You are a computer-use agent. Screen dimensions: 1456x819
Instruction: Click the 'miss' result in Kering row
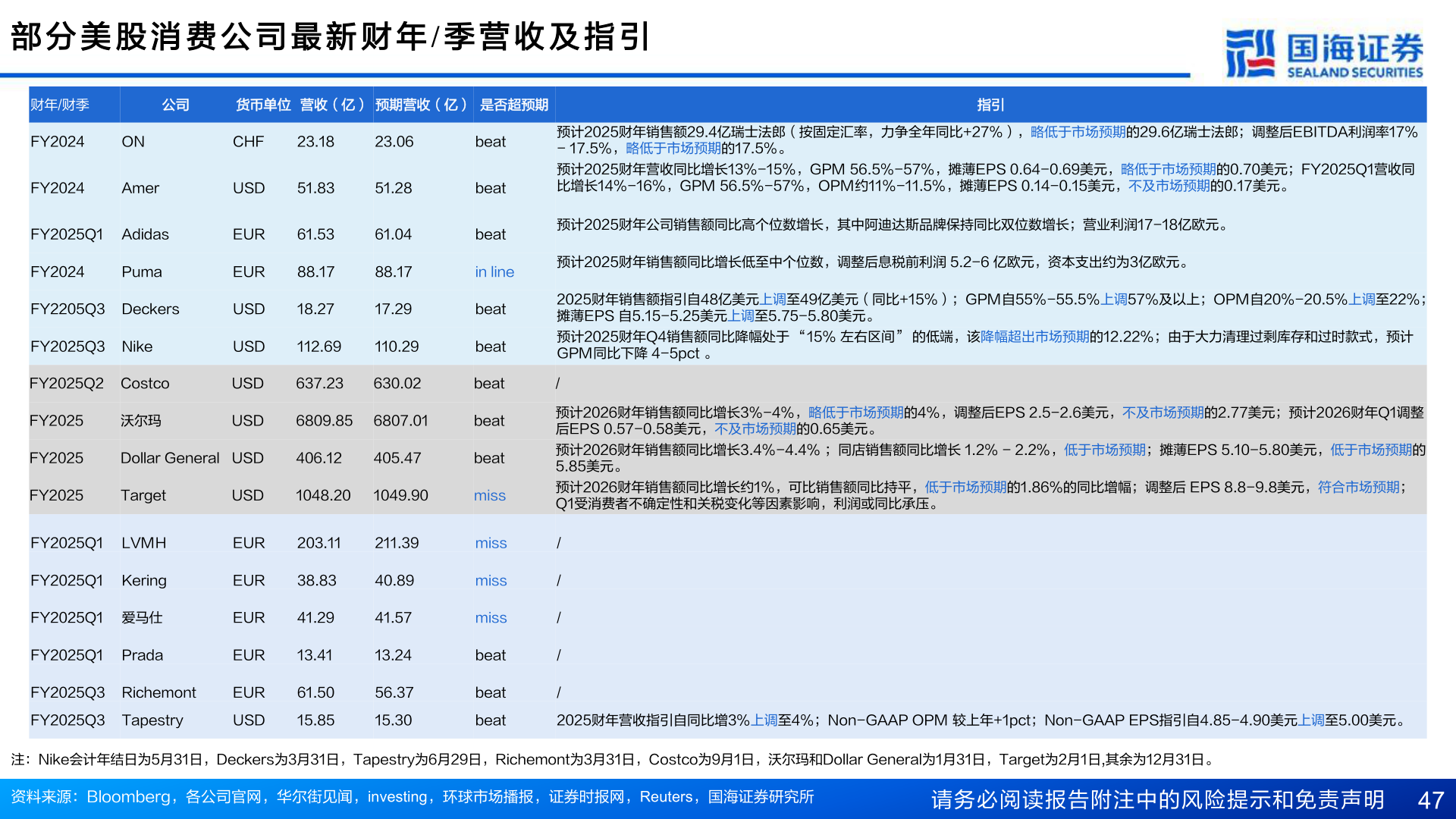coord(491,580)
